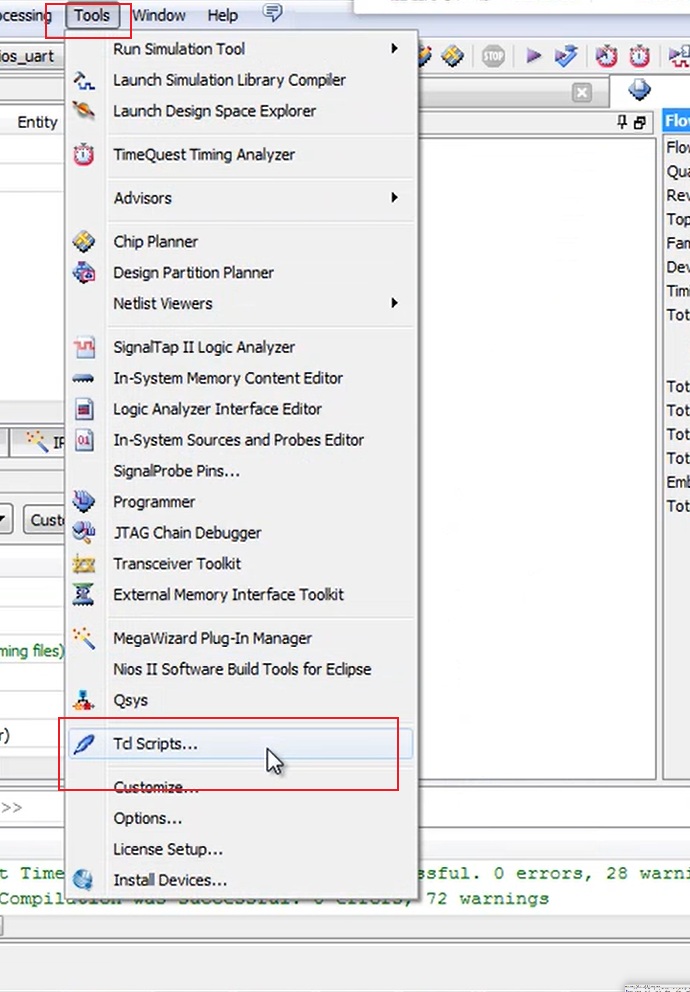The height and width of the screenshot is (992, 690).
Task: Click message text '0 errors, 28 warni'
Action: coord(591,874)
